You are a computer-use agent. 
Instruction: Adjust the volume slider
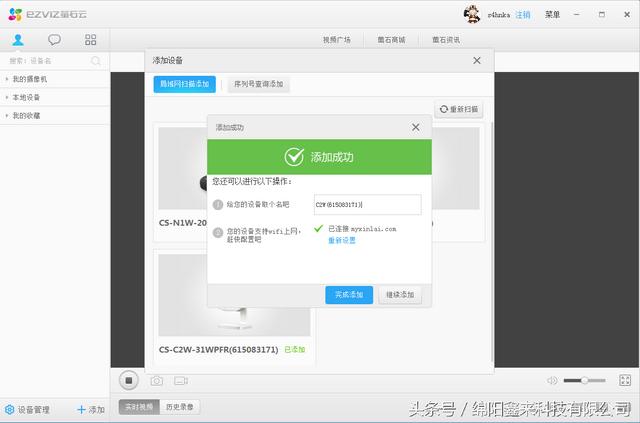(584, 381)
